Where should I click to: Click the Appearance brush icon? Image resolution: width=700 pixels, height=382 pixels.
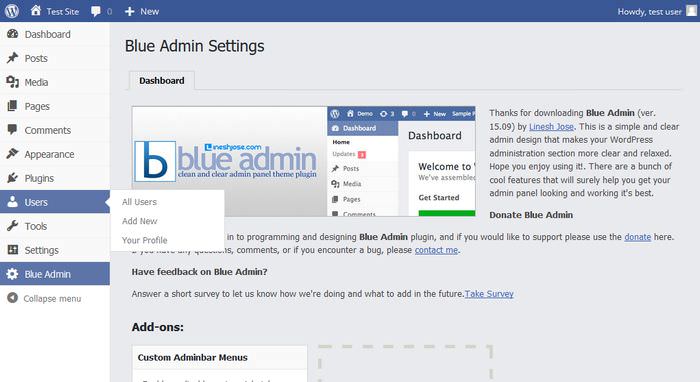[12, 154]
